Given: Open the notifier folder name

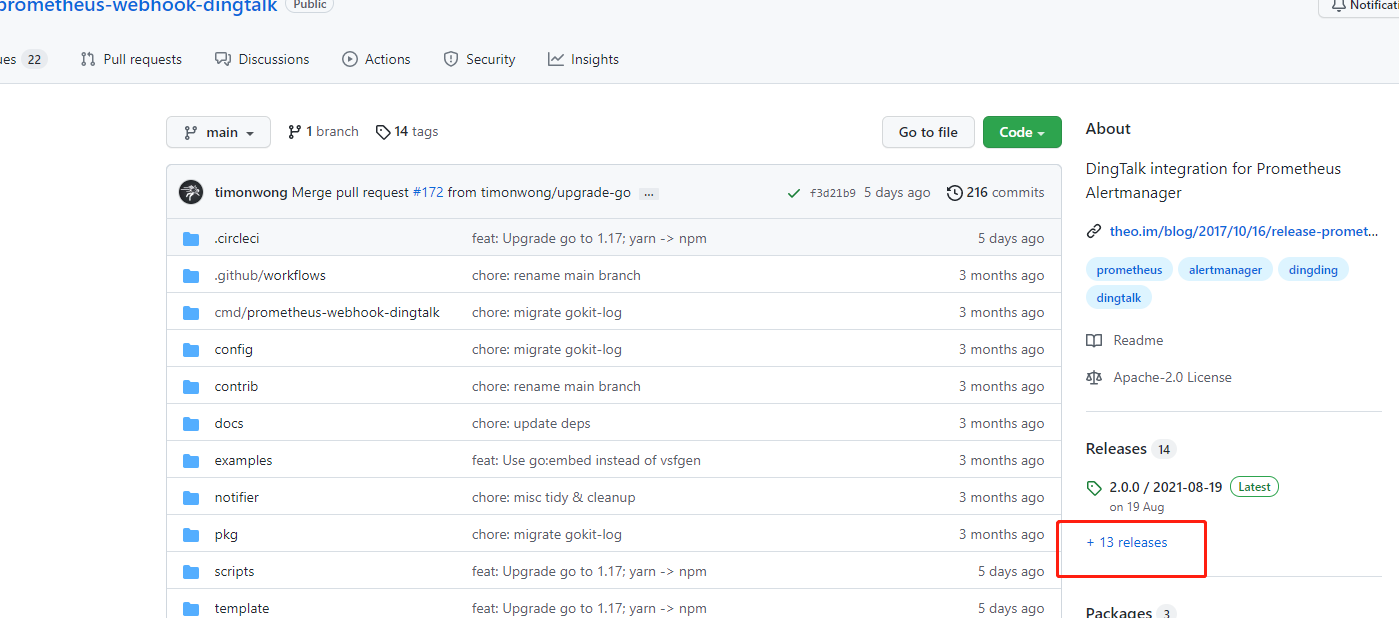Looking at the screenshot, I should click(236, 497).
